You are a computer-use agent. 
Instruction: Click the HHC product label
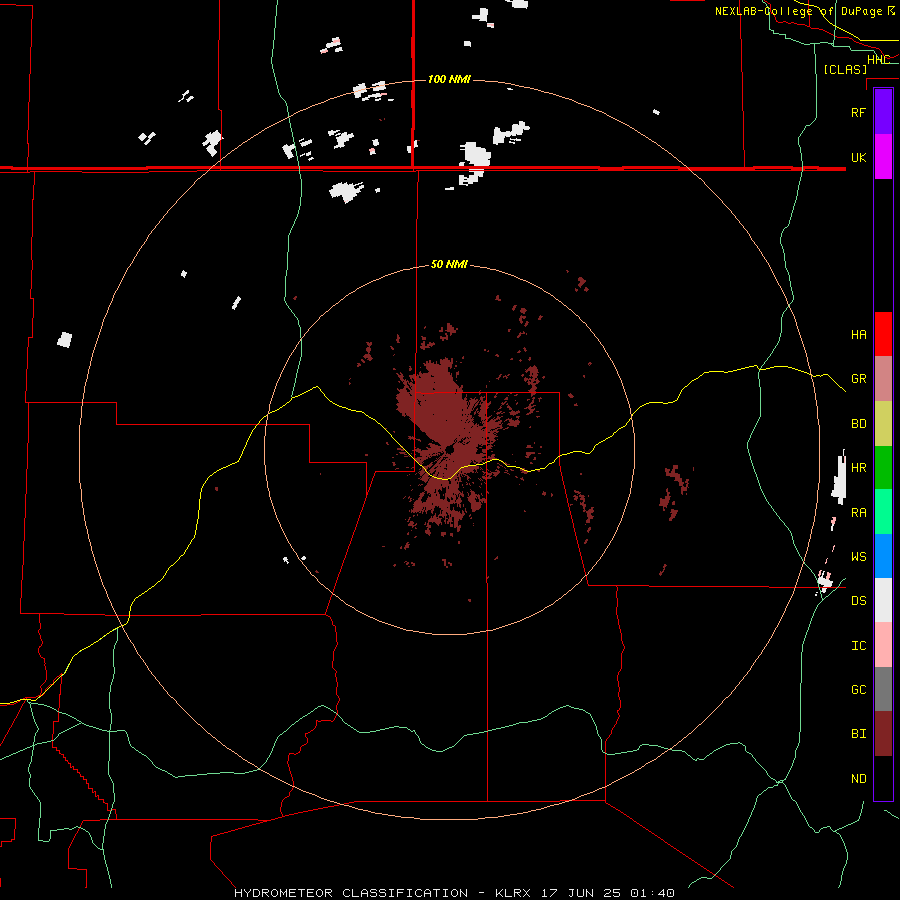[878, 60]
